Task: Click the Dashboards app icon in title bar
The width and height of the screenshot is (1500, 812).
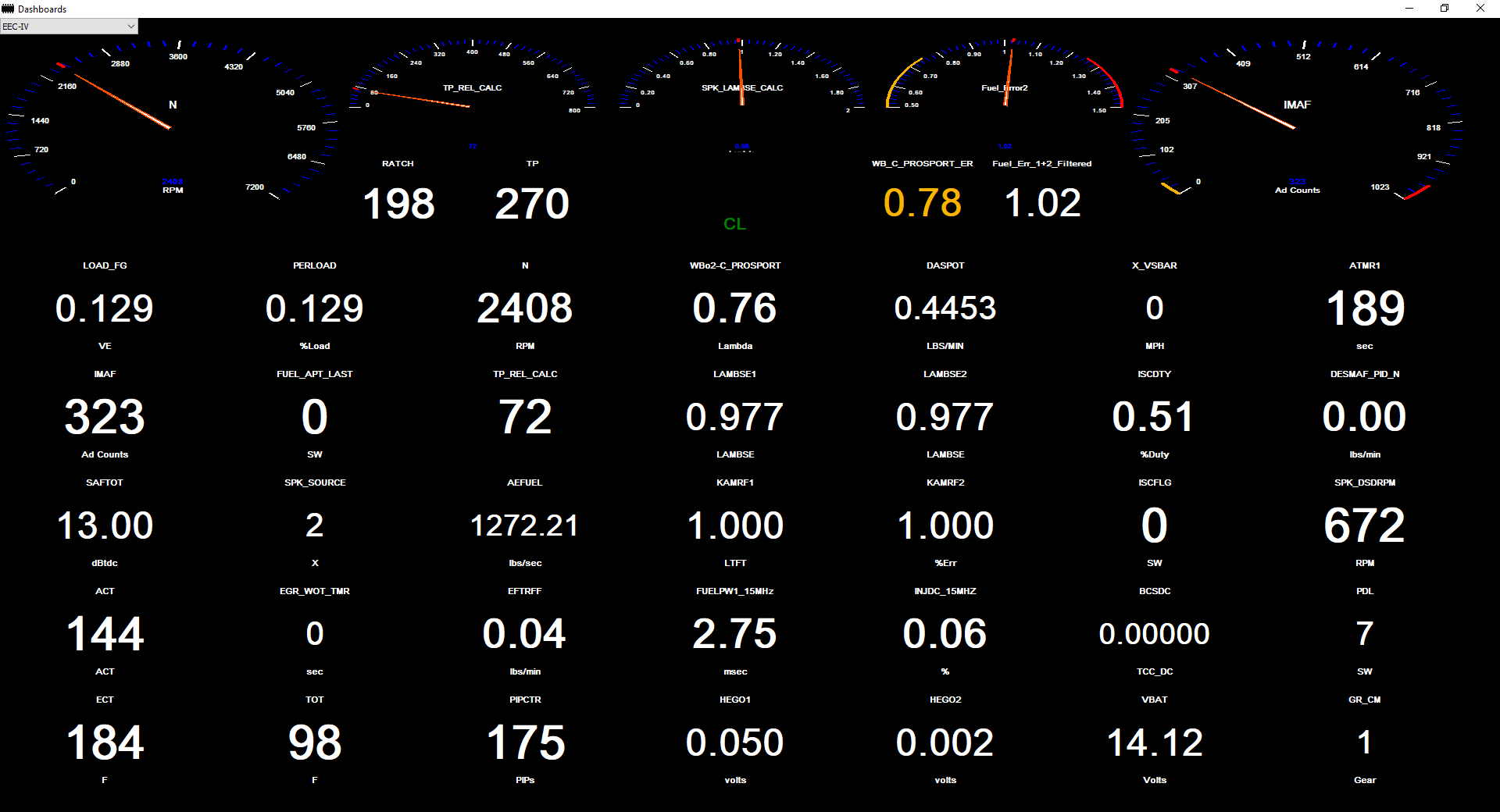Action: click(8, 9)
